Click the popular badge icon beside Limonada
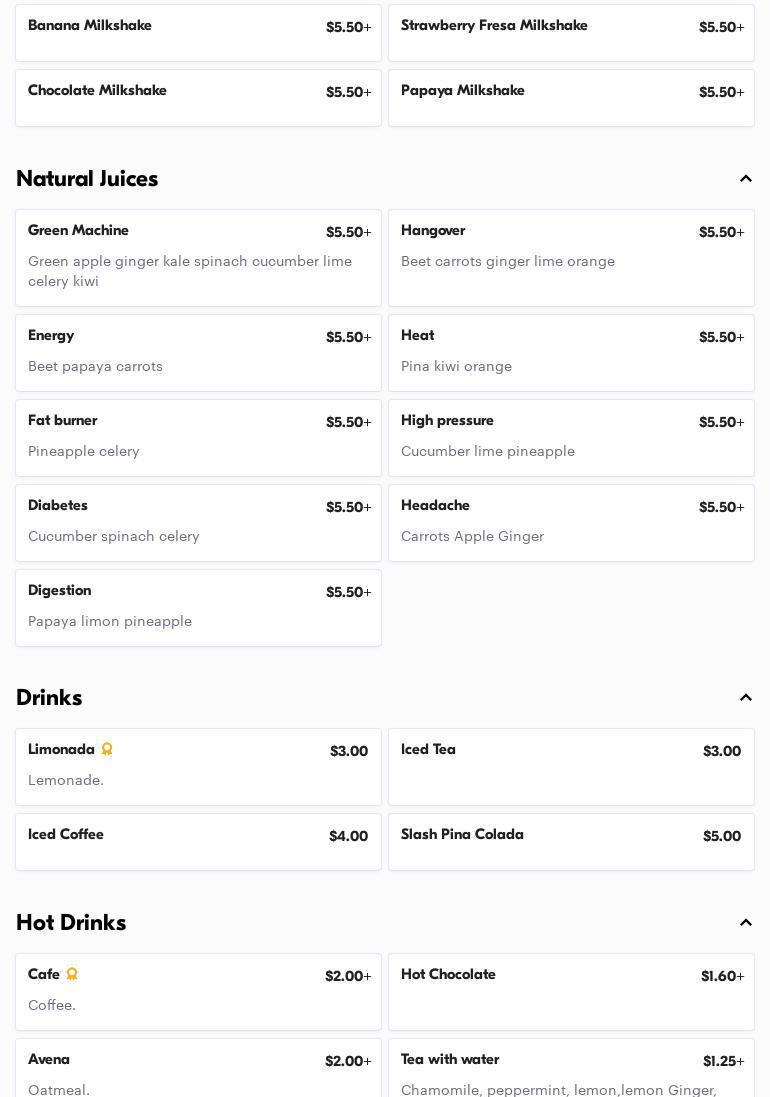 pyautogui.click(x=107, y=750)
